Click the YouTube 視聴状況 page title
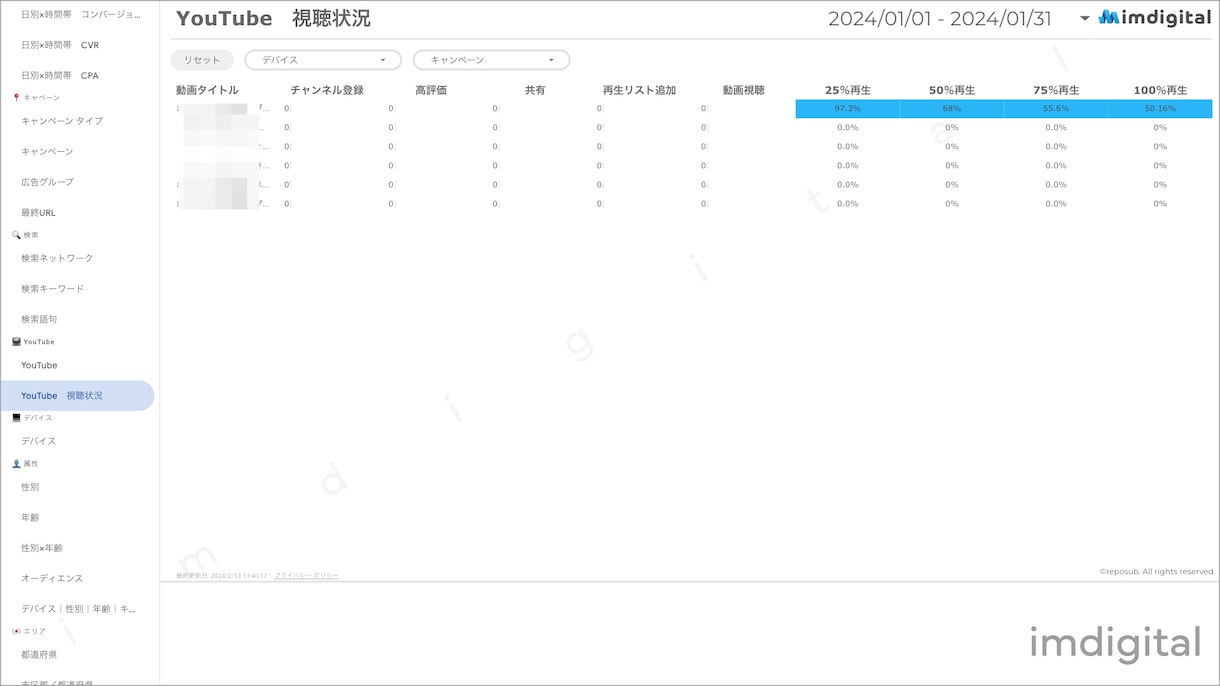Image resolution: width=1220 pixels, height=686 pixels. (x=273, y=18)
